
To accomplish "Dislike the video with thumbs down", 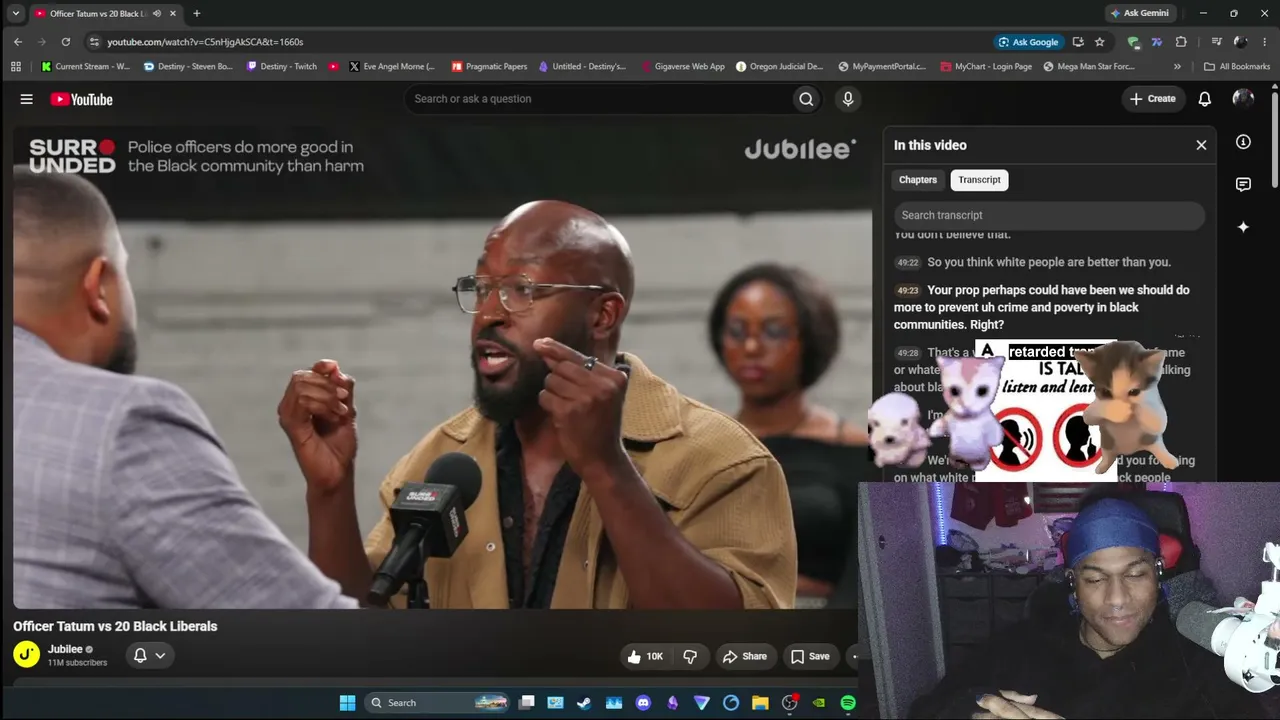I will coord(690,656).
